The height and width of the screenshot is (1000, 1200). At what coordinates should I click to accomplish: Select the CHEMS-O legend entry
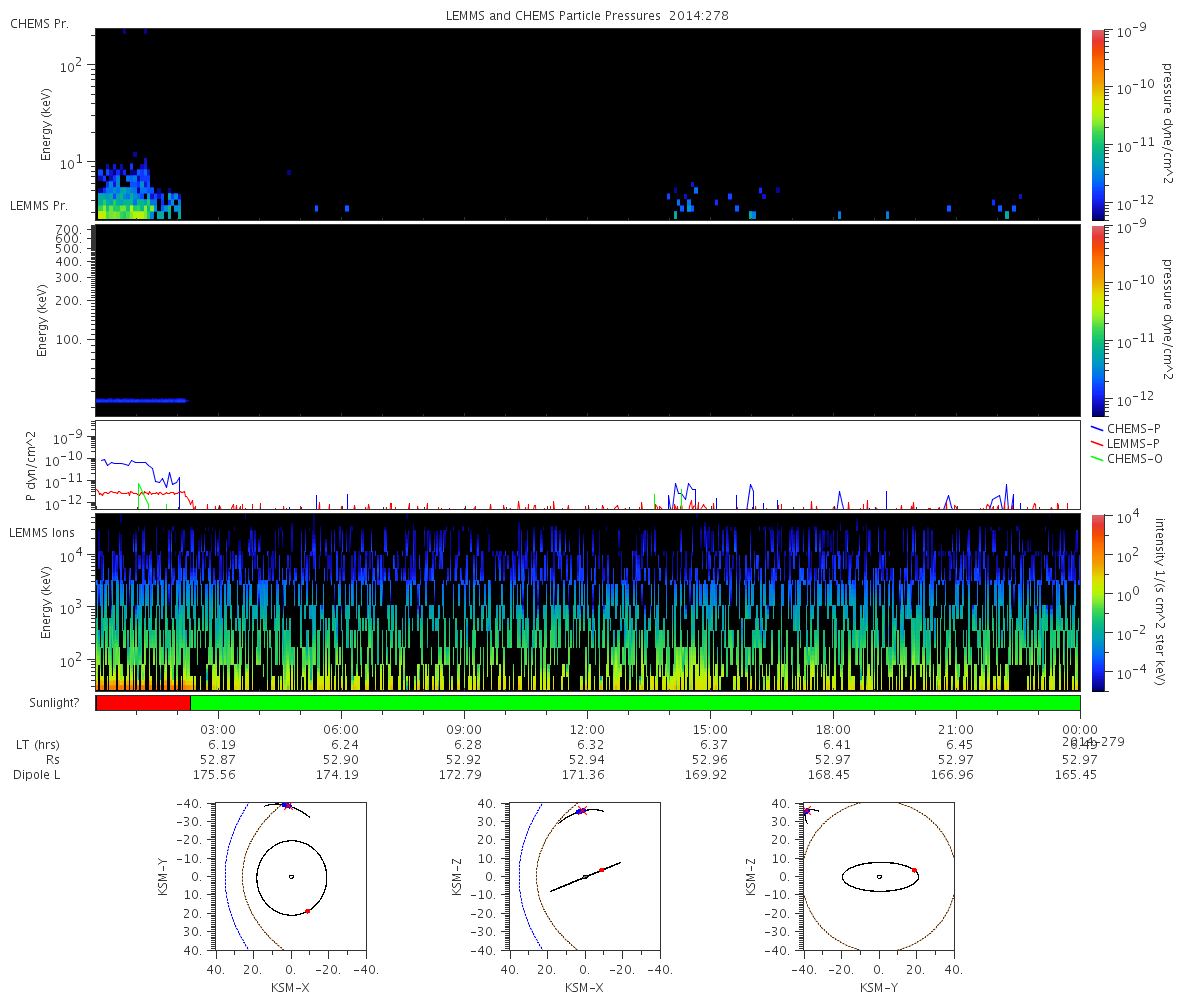[1133, 458]
